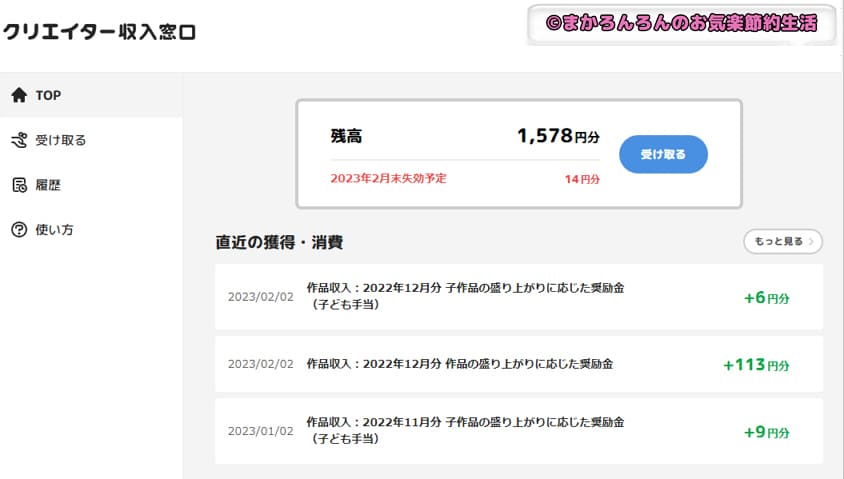Click the chevron arrow in もっと見る

point(811,241)
